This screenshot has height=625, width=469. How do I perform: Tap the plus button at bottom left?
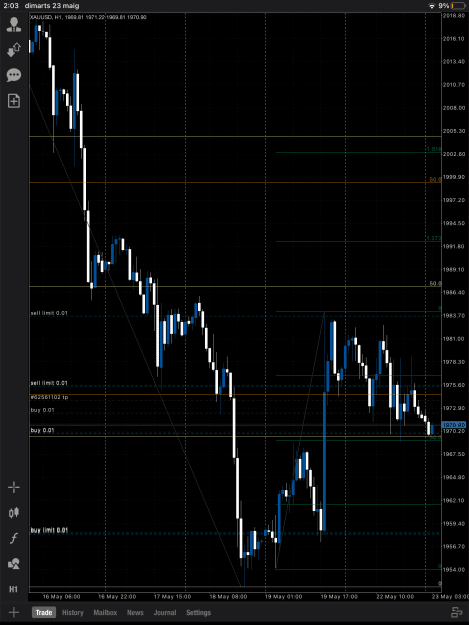point(14,612)
